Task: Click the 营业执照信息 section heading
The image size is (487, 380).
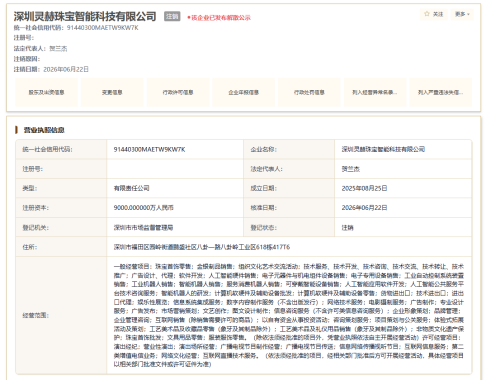Action: point(44,130)
